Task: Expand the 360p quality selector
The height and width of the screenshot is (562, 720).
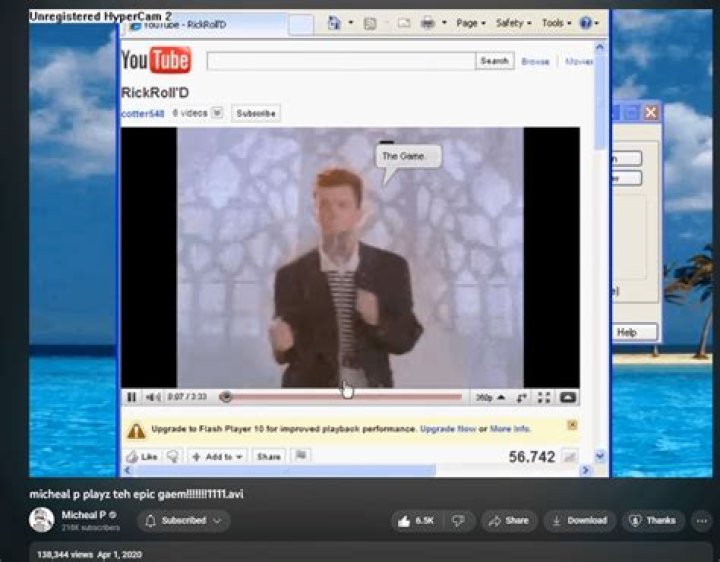Action: tap(489, 397)
